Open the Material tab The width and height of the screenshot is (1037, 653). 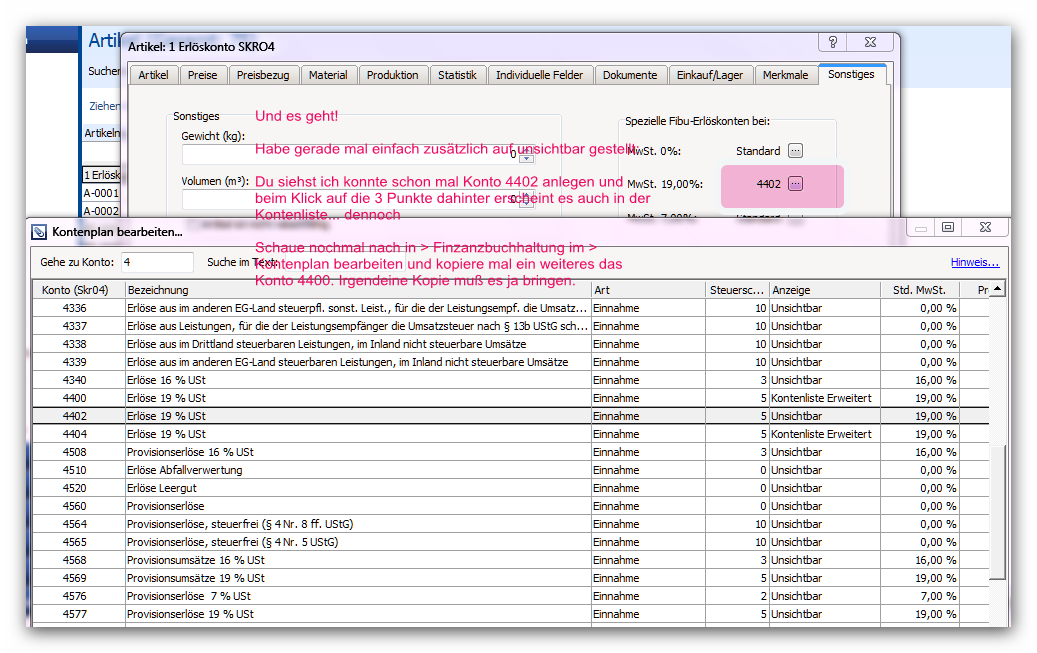click(x=328, y=75)
